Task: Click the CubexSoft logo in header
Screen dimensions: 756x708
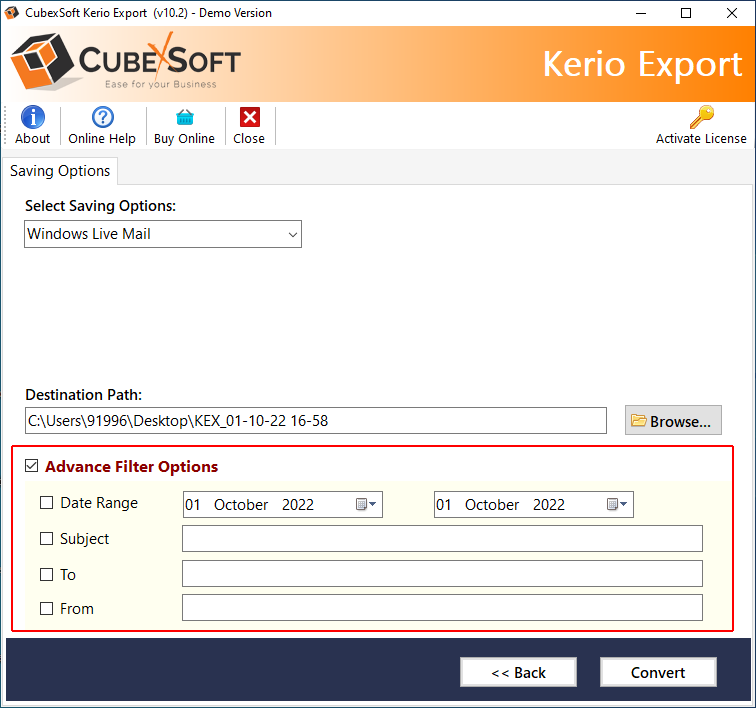Action: [x=125, y=61]
